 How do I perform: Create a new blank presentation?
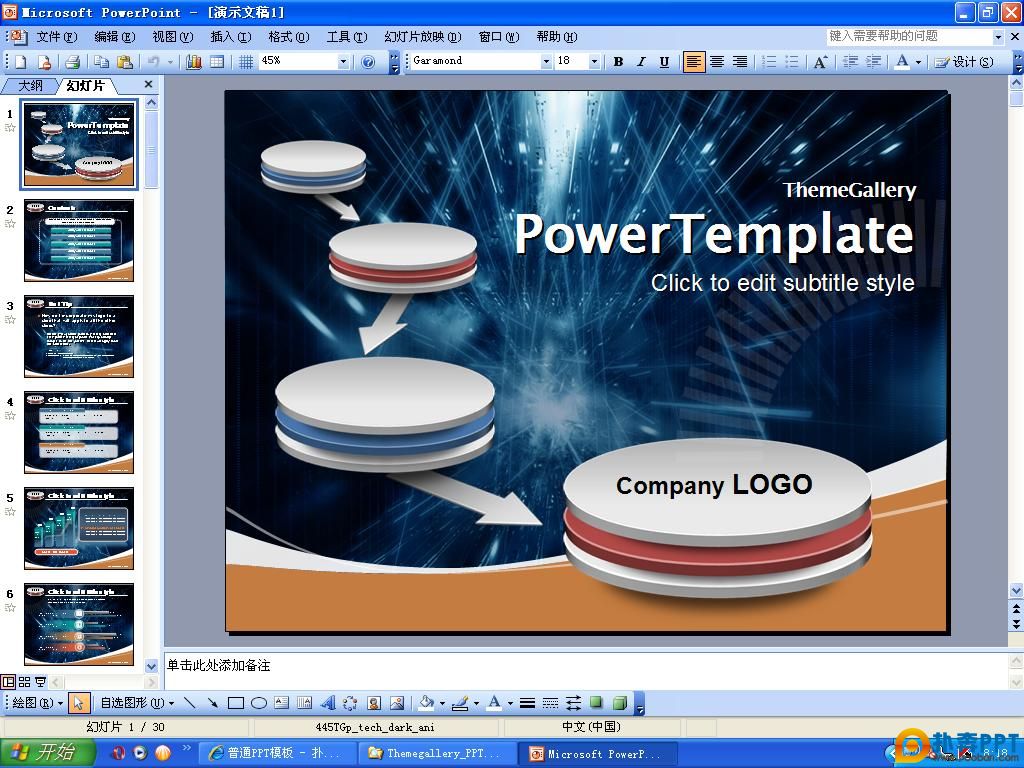21,61
